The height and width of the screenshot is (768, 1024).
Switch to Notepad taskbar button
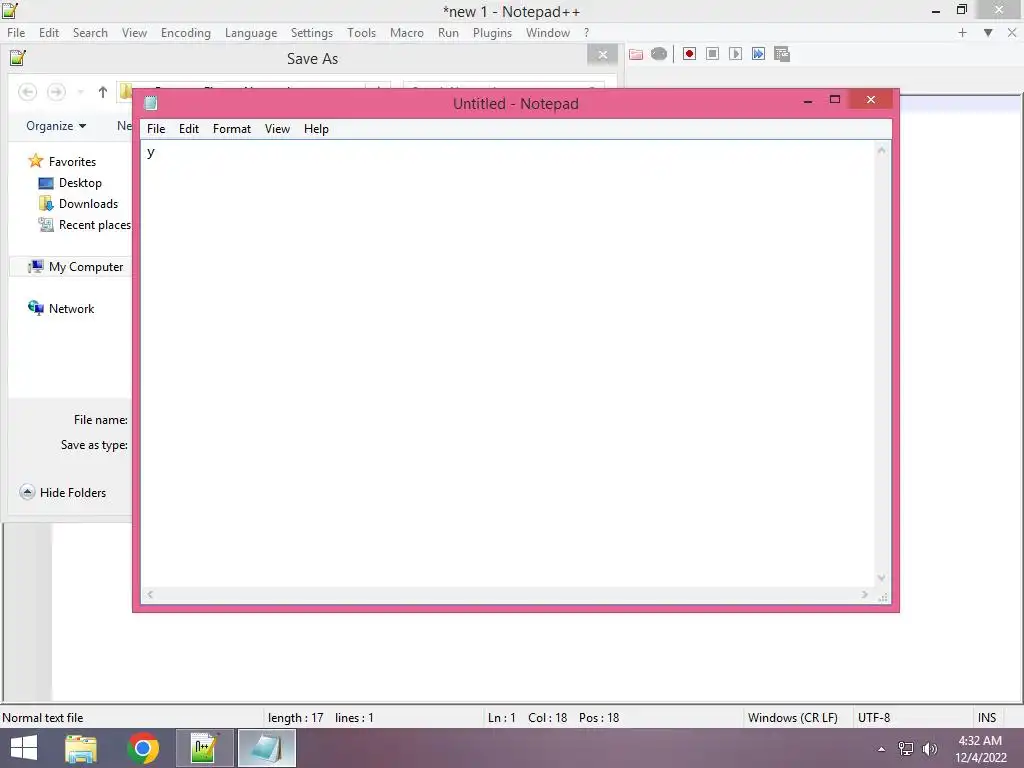266,748
